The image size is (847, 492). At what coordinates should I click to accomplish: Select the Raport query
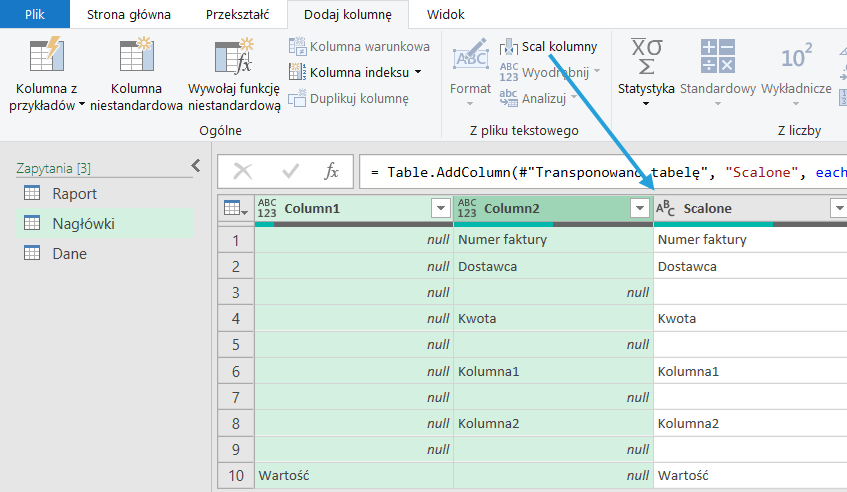coord(75,194)
